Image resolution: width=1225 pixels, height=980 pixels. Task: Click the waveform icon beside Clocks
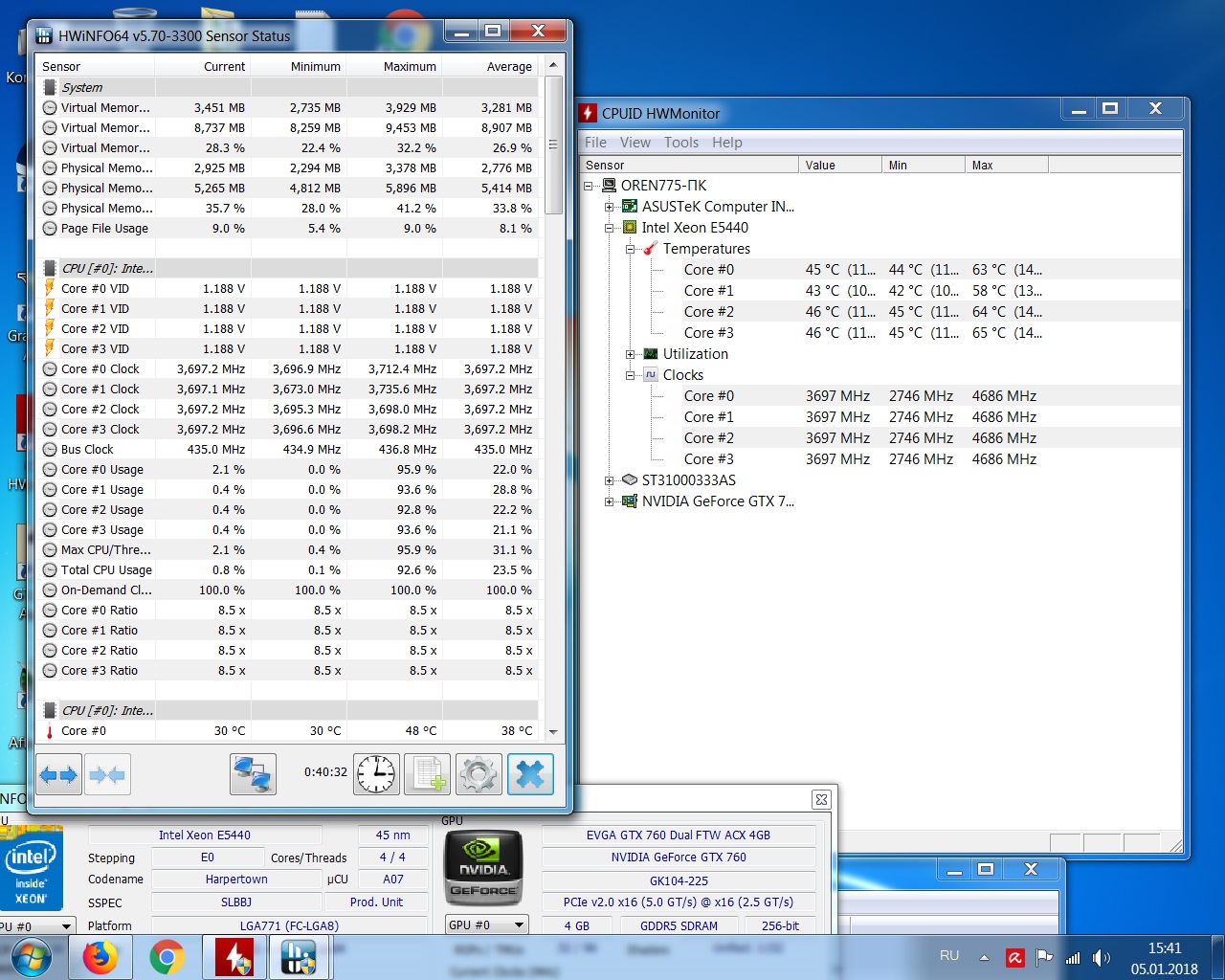click(x=651, y=375)
